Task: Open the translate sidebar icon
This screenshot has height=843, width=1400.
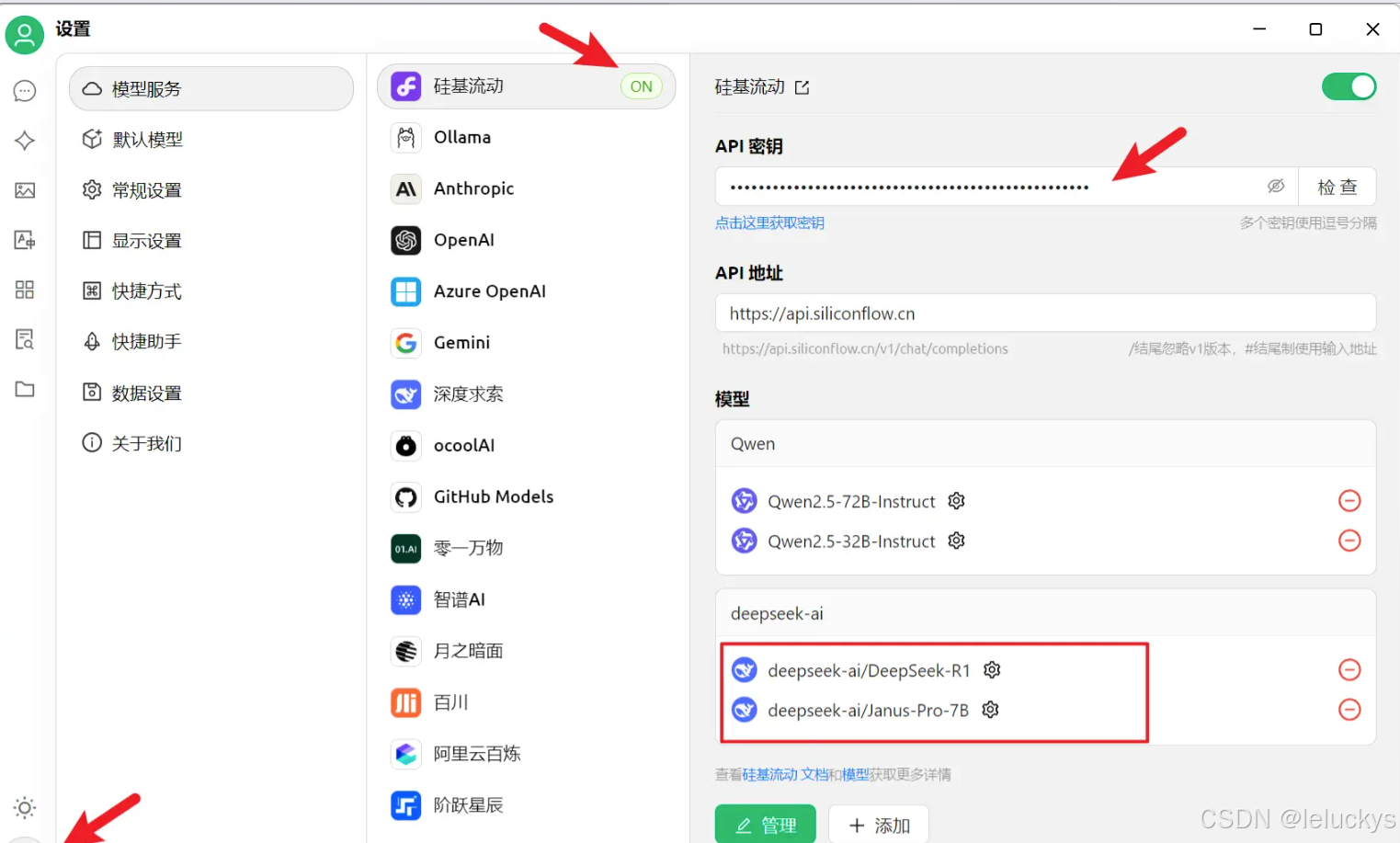Action: point(25,240)
